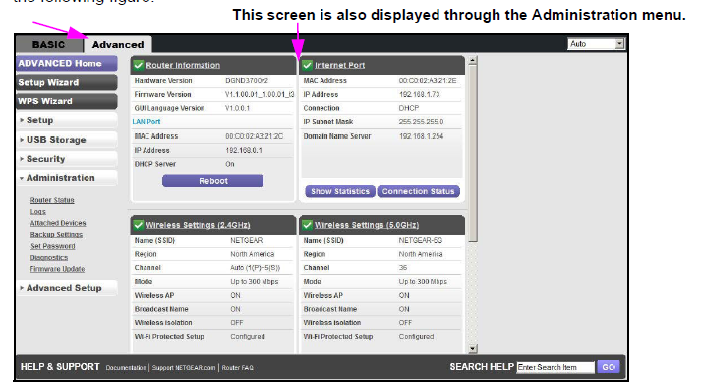Click Hardware Version value DGND3700v2
The image size is (713, 389).
point(246,81)
